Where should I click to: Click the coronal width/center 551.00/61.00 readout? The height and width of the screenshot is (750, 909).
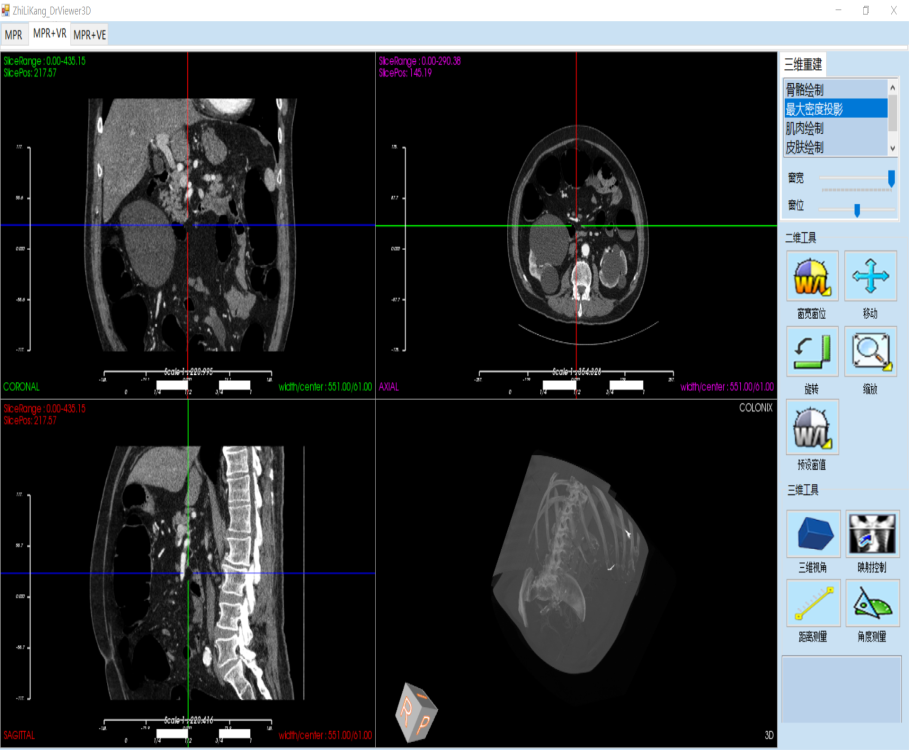(x=325, y=387)
